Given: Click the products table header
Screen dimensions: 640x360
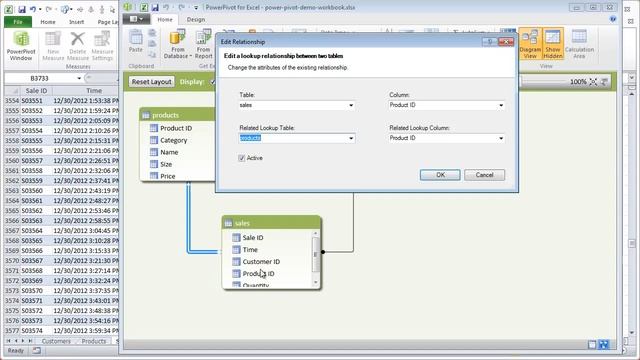Looking at the screenshot, I should click(178, 115).
